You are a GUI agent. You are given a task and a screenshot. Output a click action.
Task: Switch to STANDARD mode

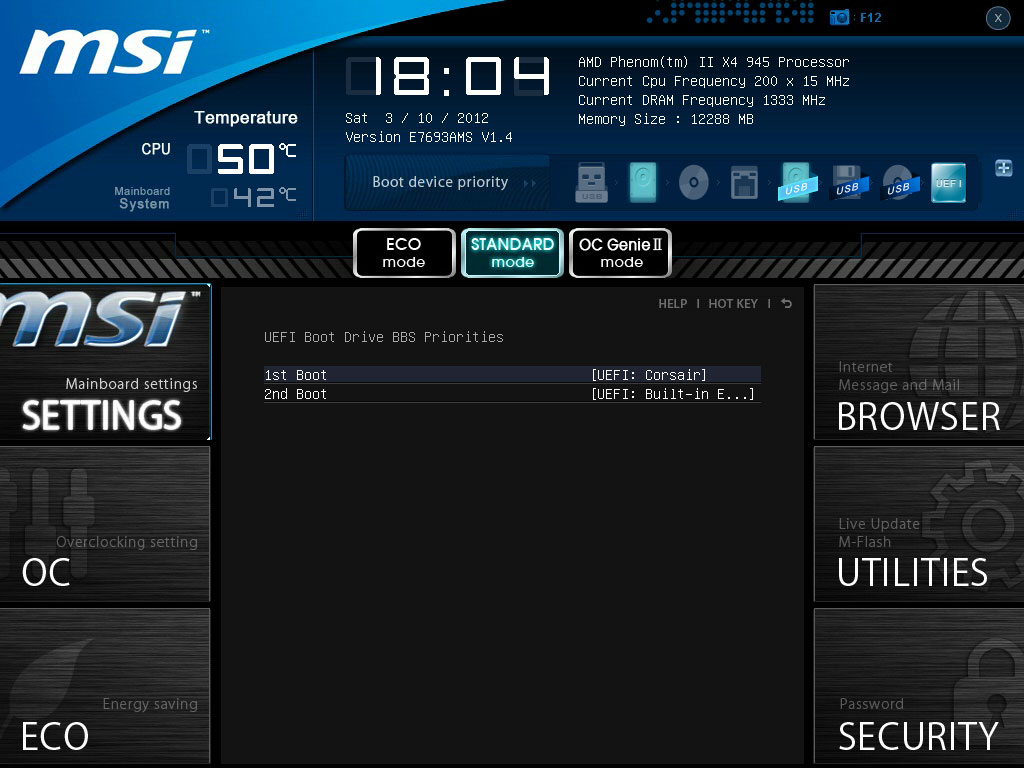(x=512, y=253)
